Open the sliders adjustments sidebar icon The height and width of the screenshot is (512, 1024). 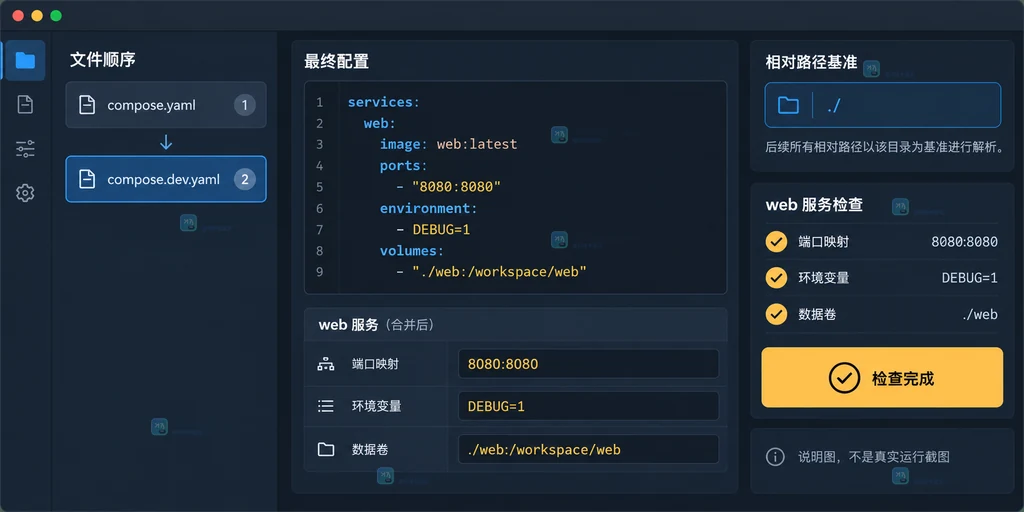point(25,149)
